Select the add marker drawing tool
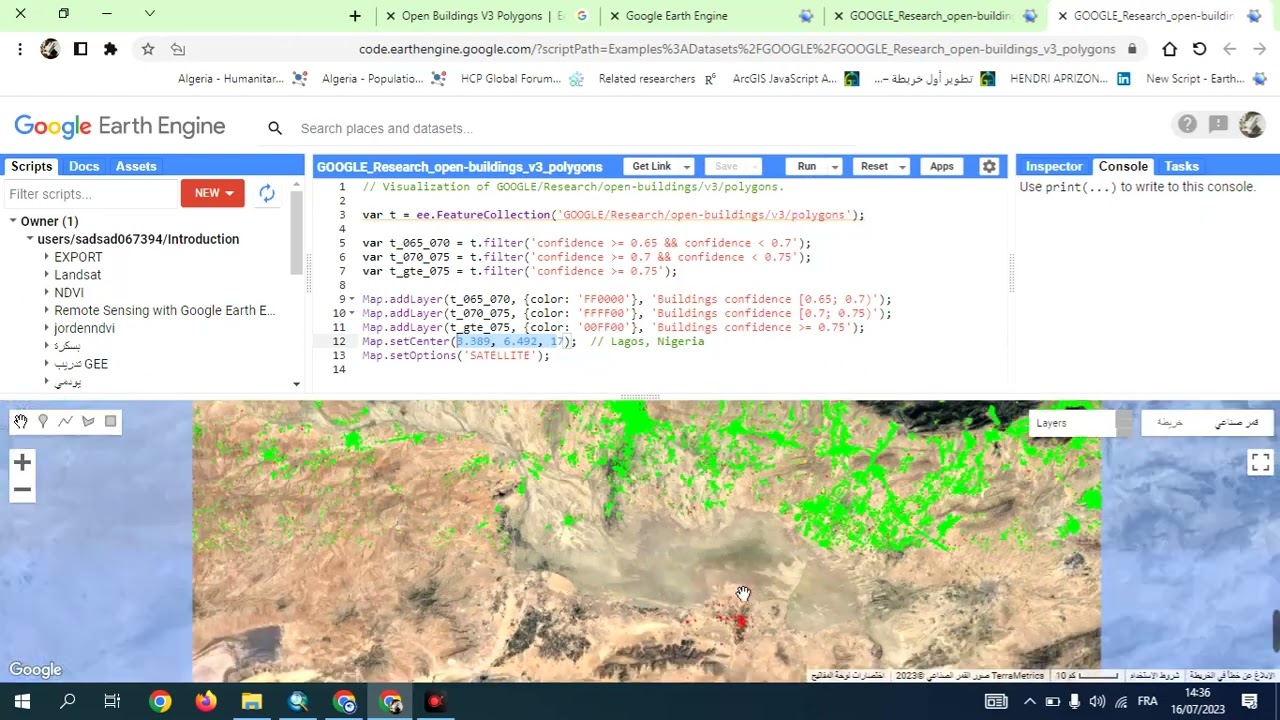Viewport: 1280px width, 720px height. tap(43, 422)
